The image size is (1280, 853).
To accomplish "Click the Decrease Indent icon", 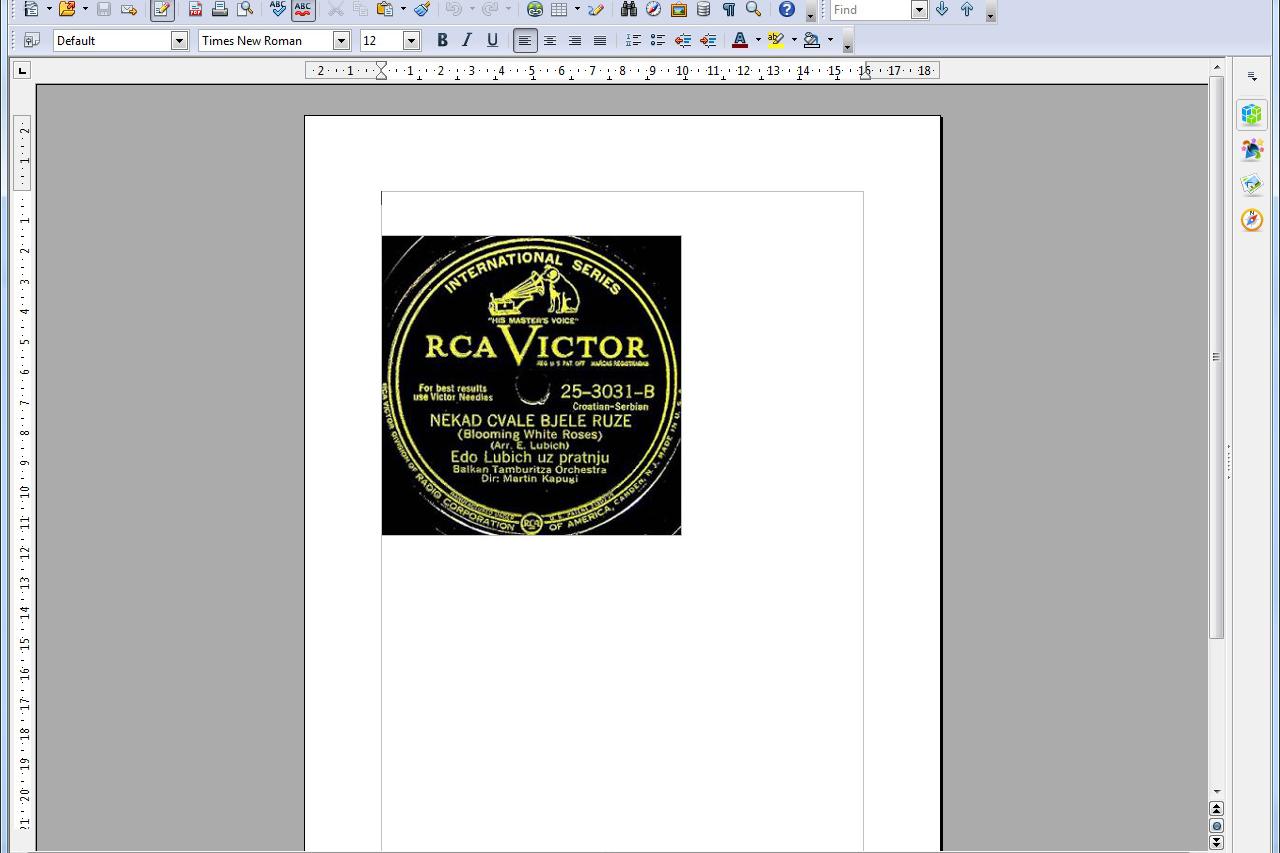I will point(683,41).
